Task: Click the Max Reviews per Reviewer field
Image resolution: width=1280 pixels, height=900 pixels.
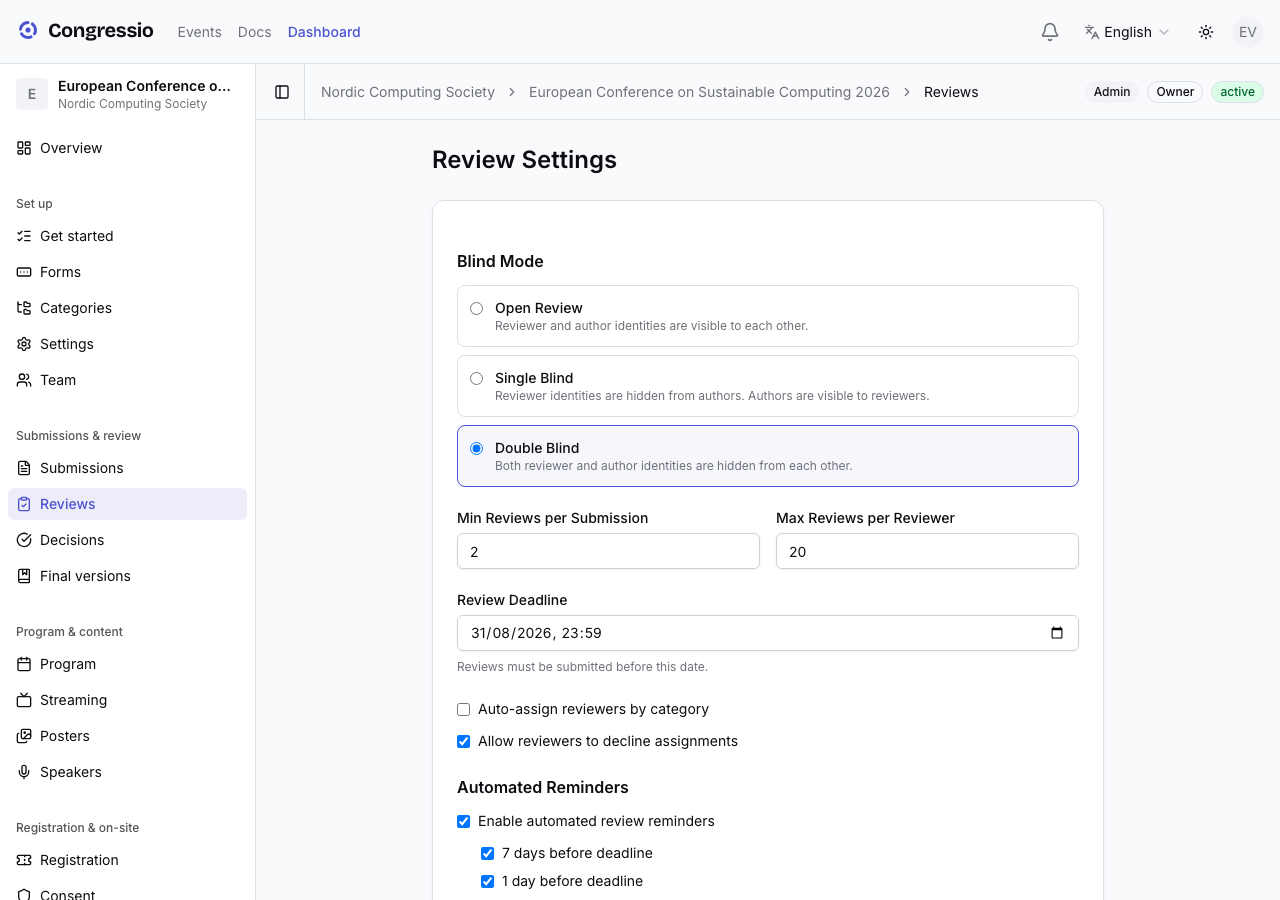Action: pyautogui.click(x=927, y=551)
